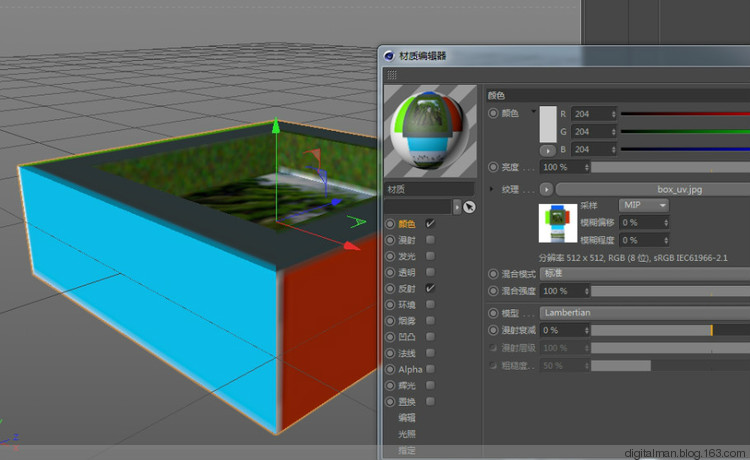
Task: Disable the 反射 (Reflection) channel checkbox
Action: point(430,288)
